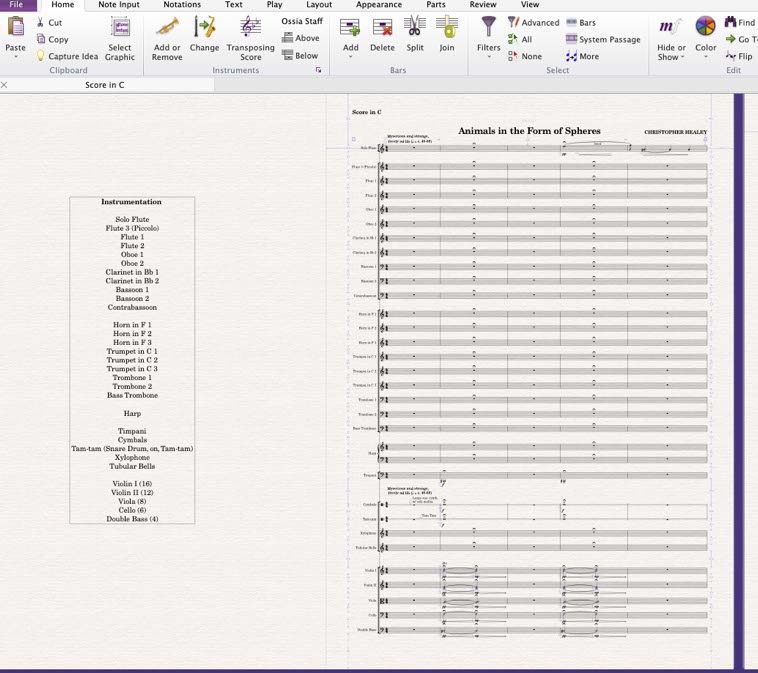
Task: Open the Layout ribbon tab
Action: 319,5
